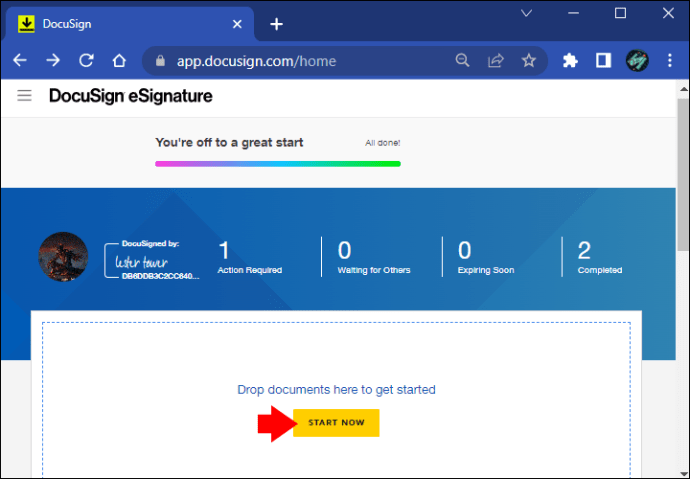Click the DocuSigned by signature box
Image resolution: width=690 pixels, height=479 pixels.
pyautogui.click(x=151, y=260)
